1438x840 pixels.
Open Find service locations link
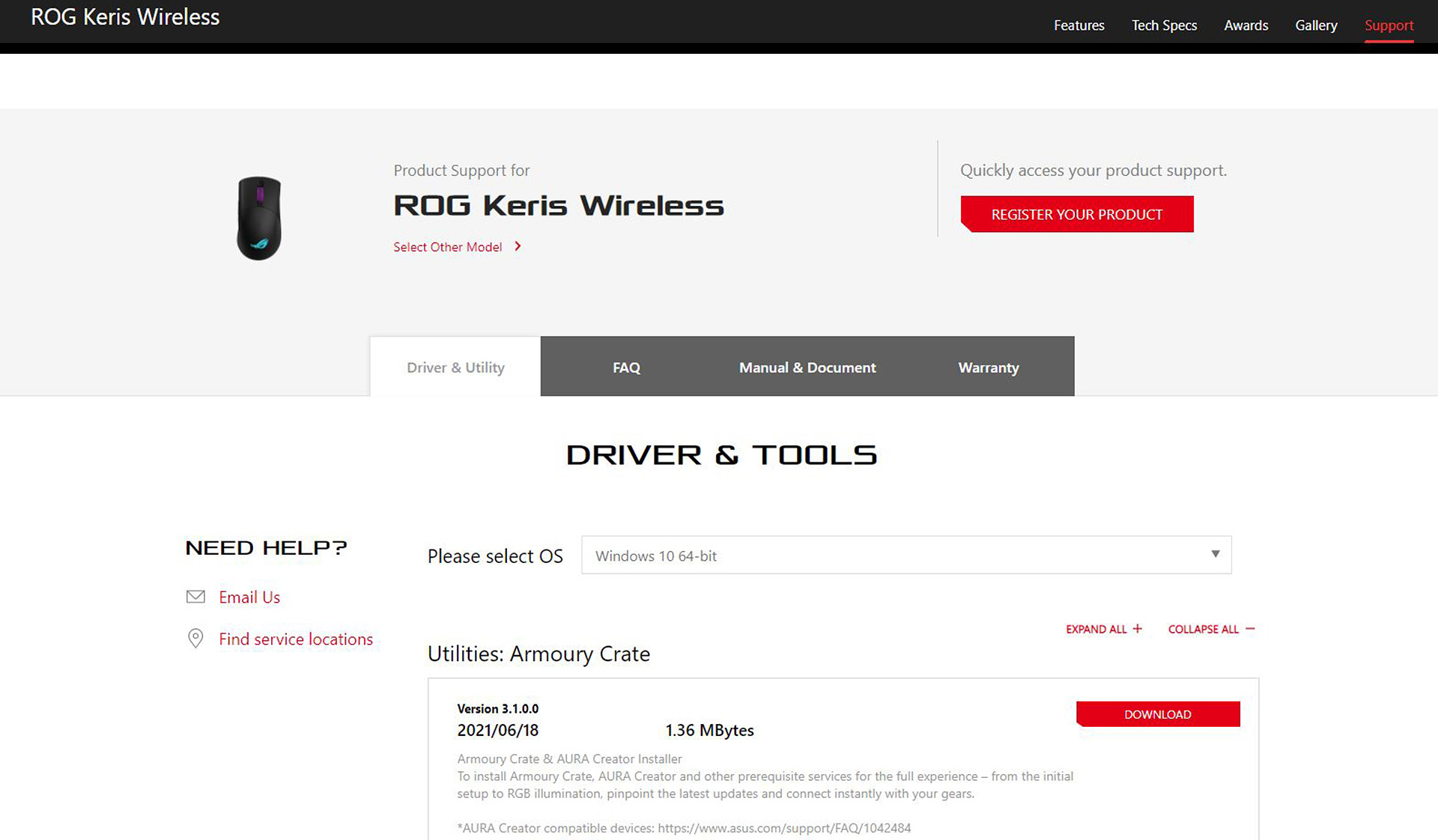295,639
